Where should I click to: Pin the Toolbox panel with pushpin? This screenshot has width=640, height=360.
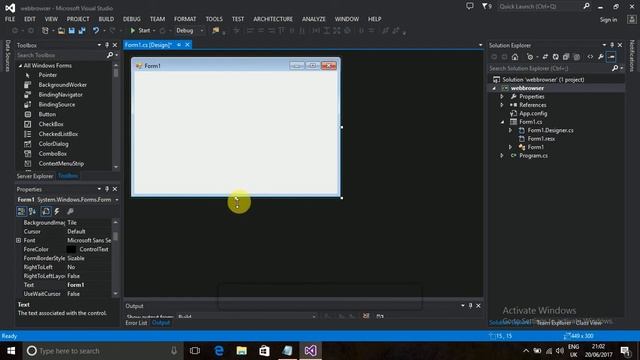107,45
